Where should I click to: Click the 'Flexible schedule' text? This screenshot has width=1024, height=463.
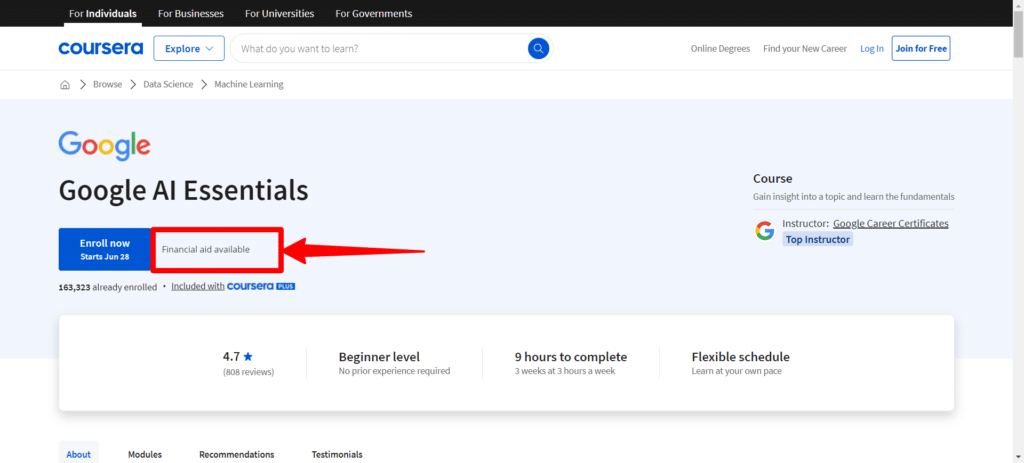[x=741, y=357]
